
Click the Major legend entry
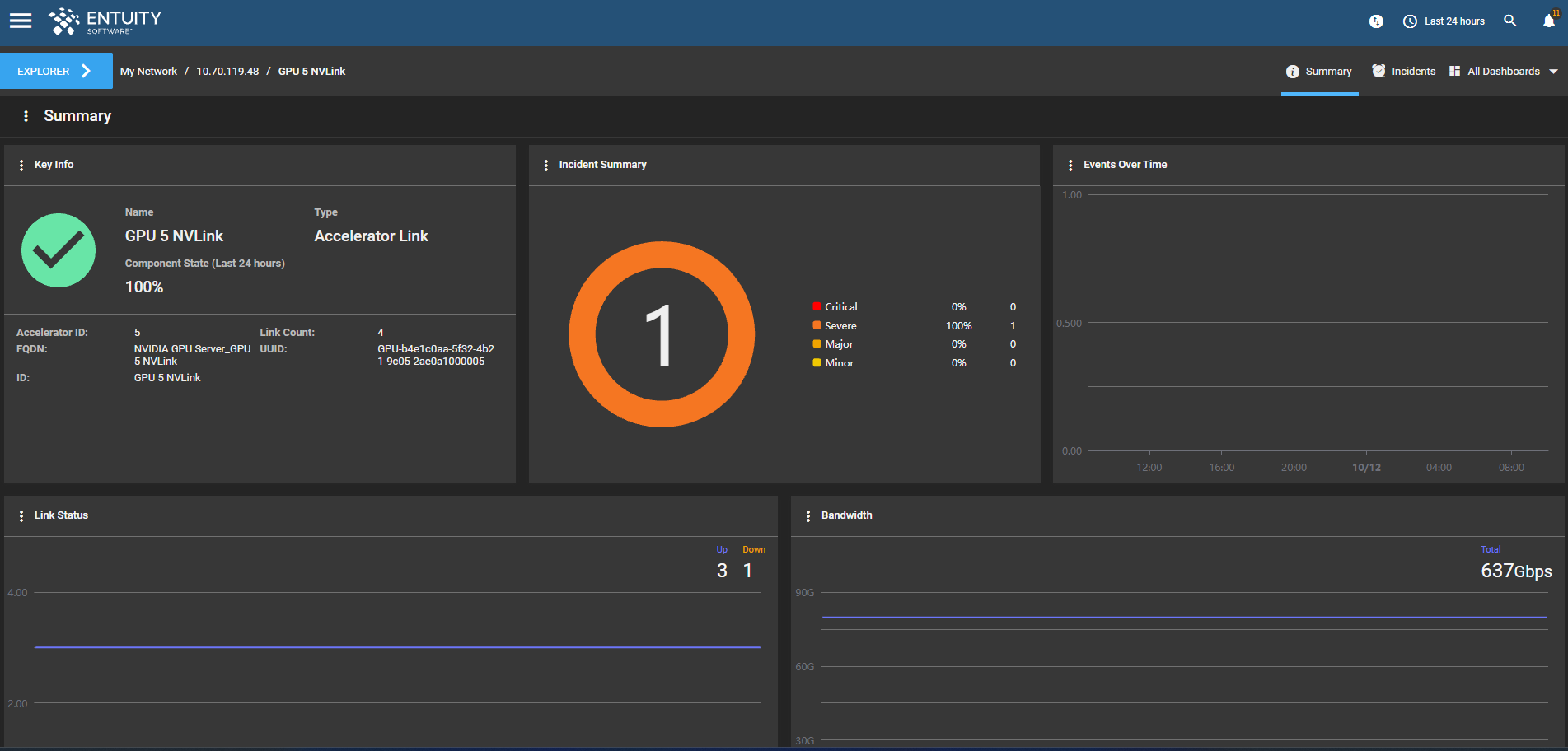coord(839,344)
